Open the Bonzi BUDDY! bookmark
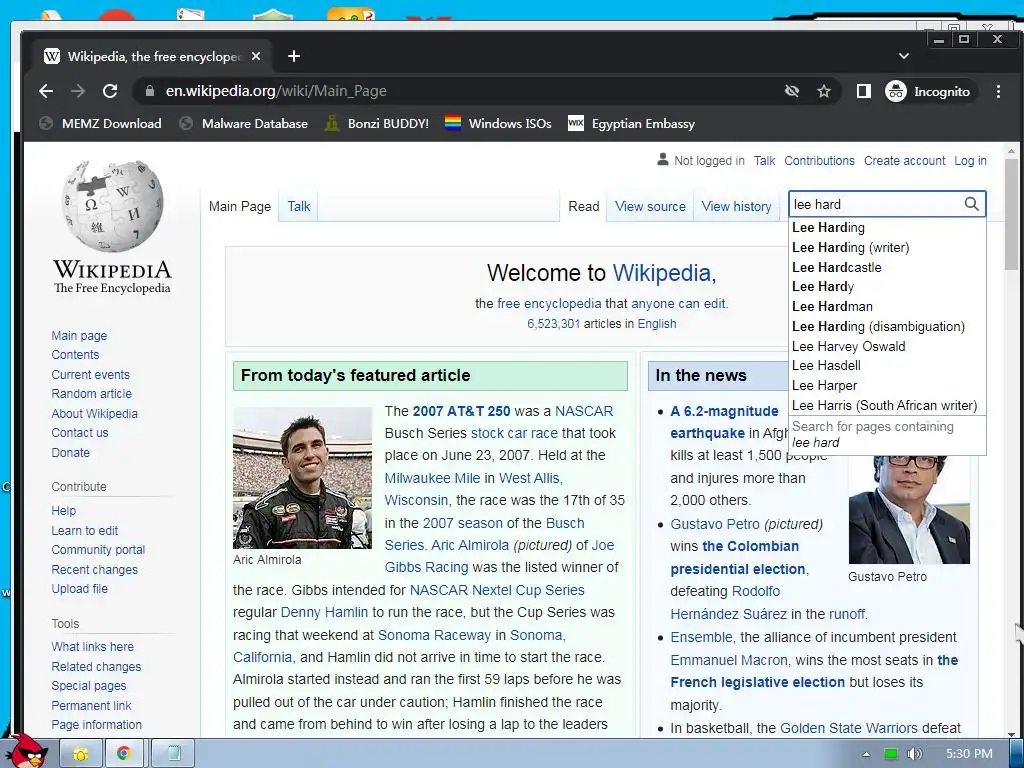Image resolution: width=1024 pixels, height=768 pixels. tap(377, 123)
